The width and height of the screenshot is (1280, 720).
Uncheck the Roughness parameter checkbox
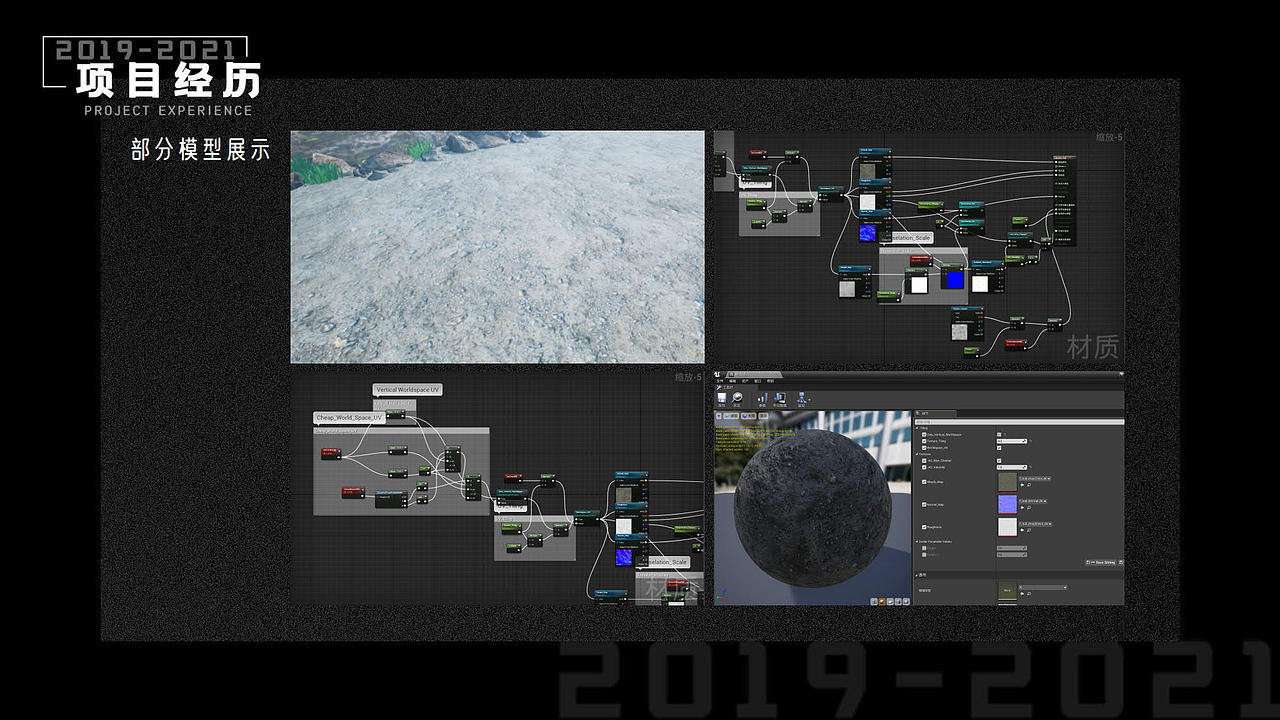(923, 527)
